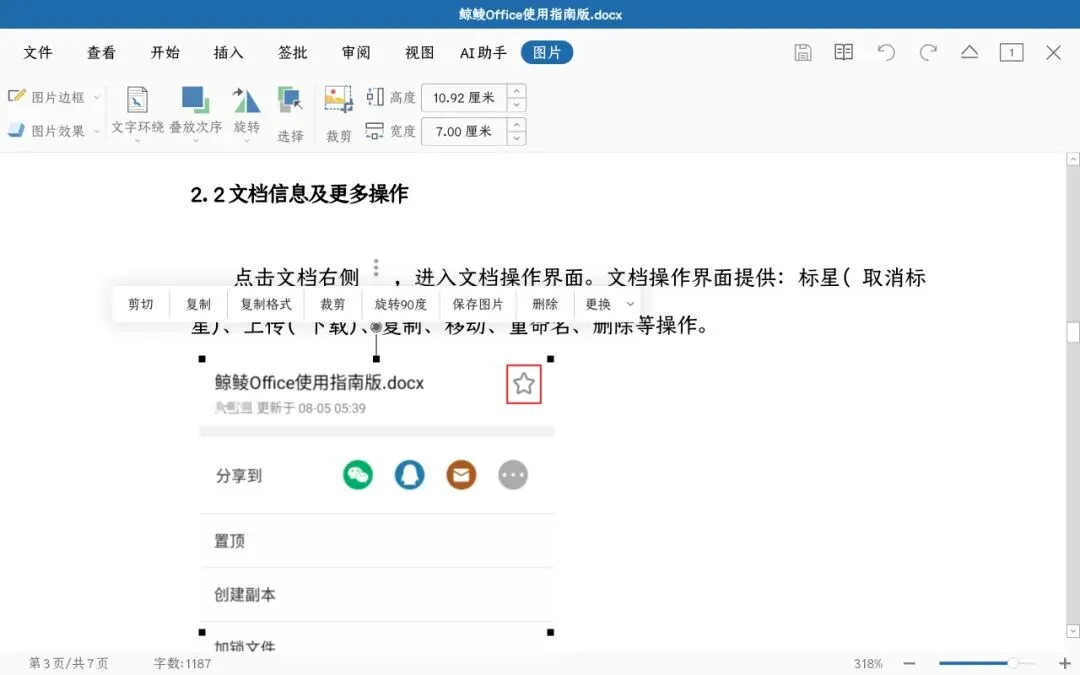Image resolution: width=1080 pixels, height=675 pixels.
Task: Click the page indicator 第3页/共7页
Action: pos(68,663)
